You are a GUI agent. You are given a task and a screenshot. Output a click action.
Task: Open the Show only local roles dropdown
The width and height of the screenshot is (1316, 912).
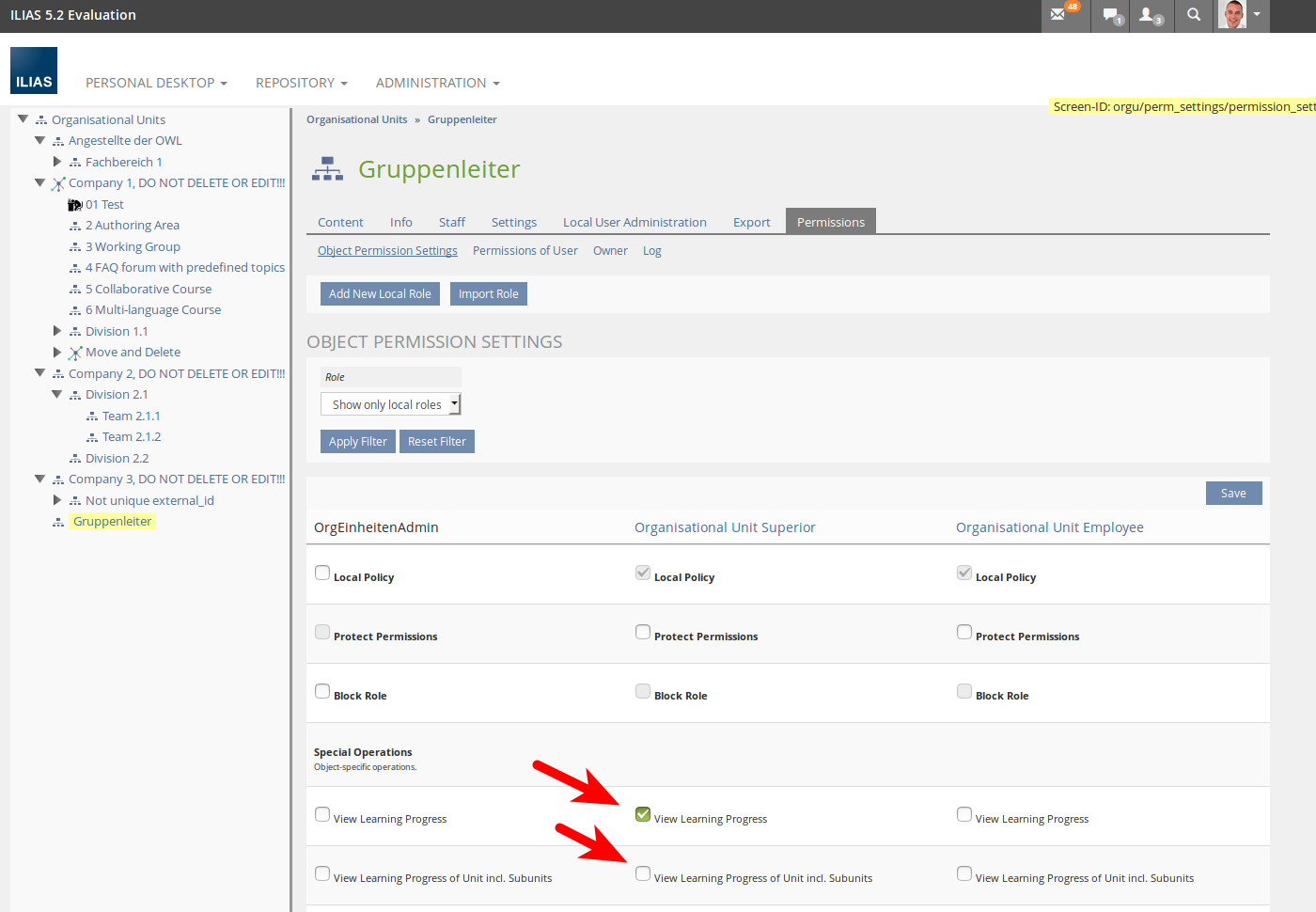390,404
